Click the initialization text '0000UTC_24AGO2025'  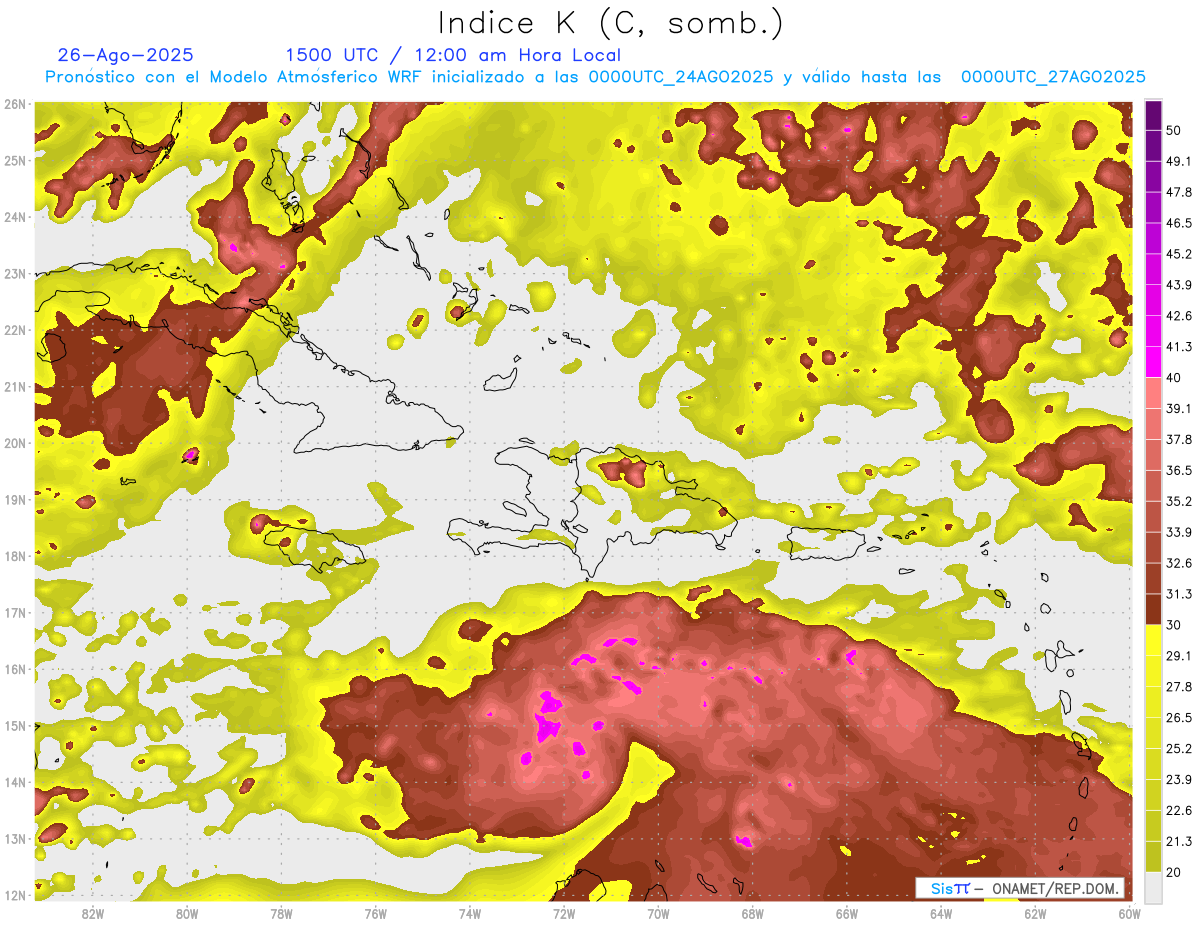point(681,77)
